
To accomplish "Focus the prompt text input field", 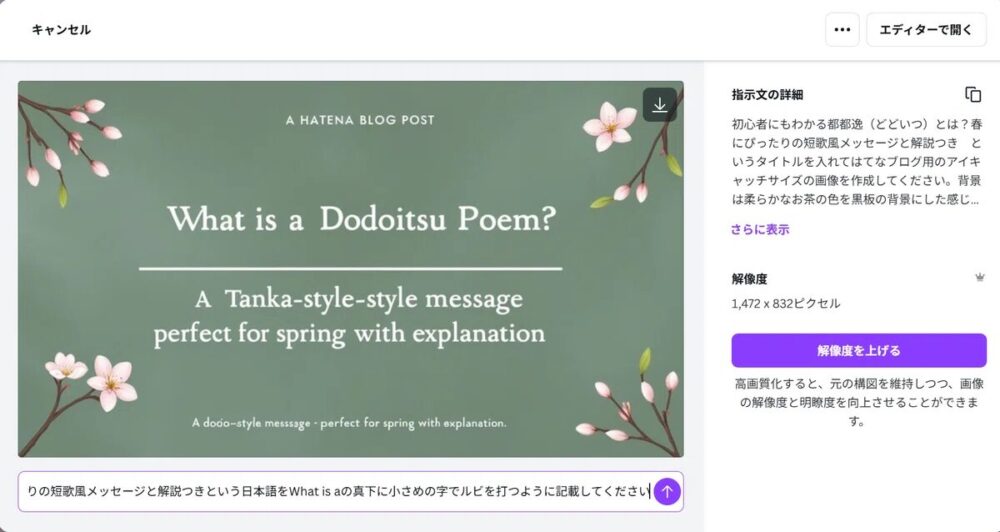I will [x=337, y=491].
